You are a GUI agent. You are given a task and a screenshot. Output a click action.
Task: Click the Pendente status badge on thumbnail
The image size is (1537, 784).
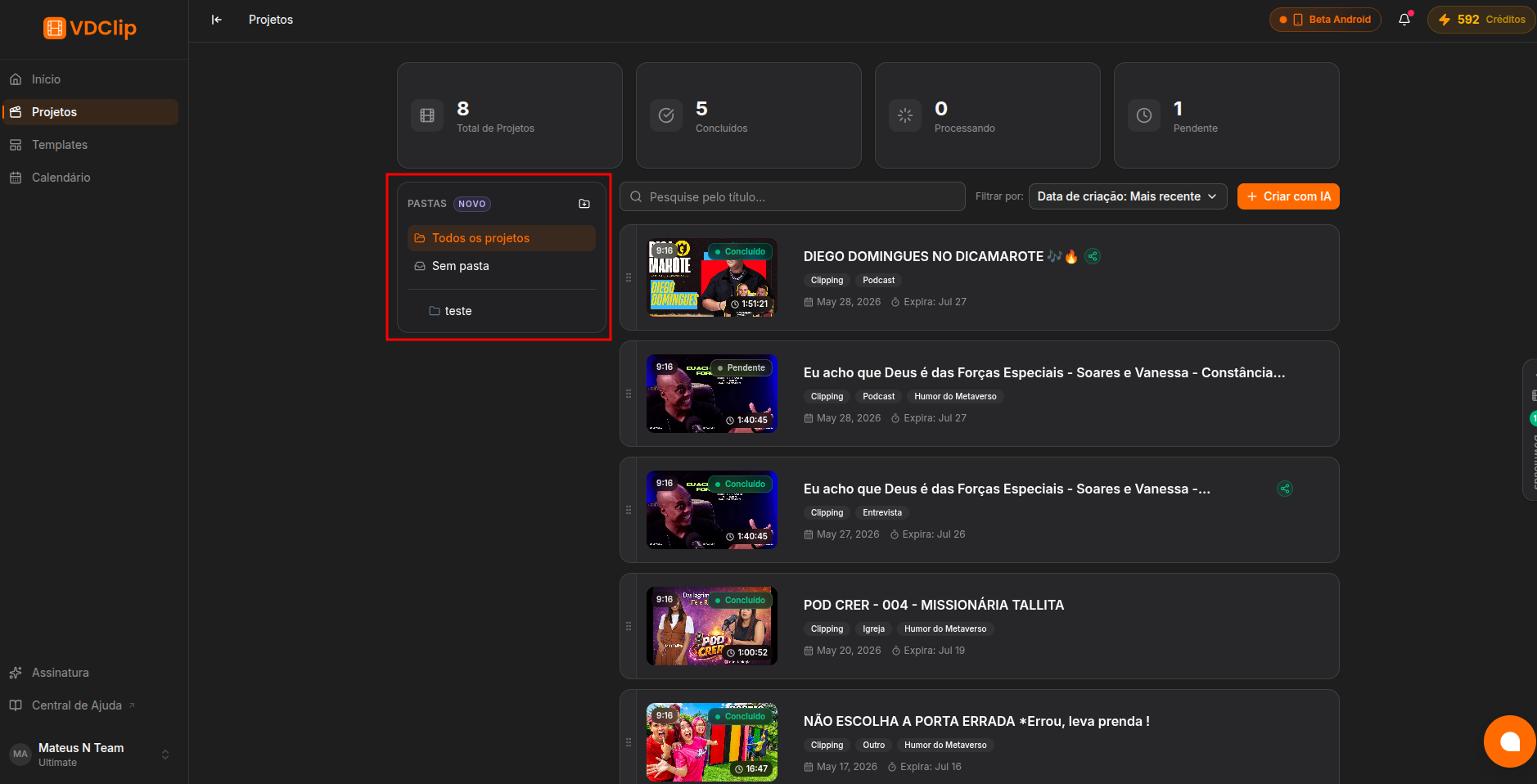[741, 367]
